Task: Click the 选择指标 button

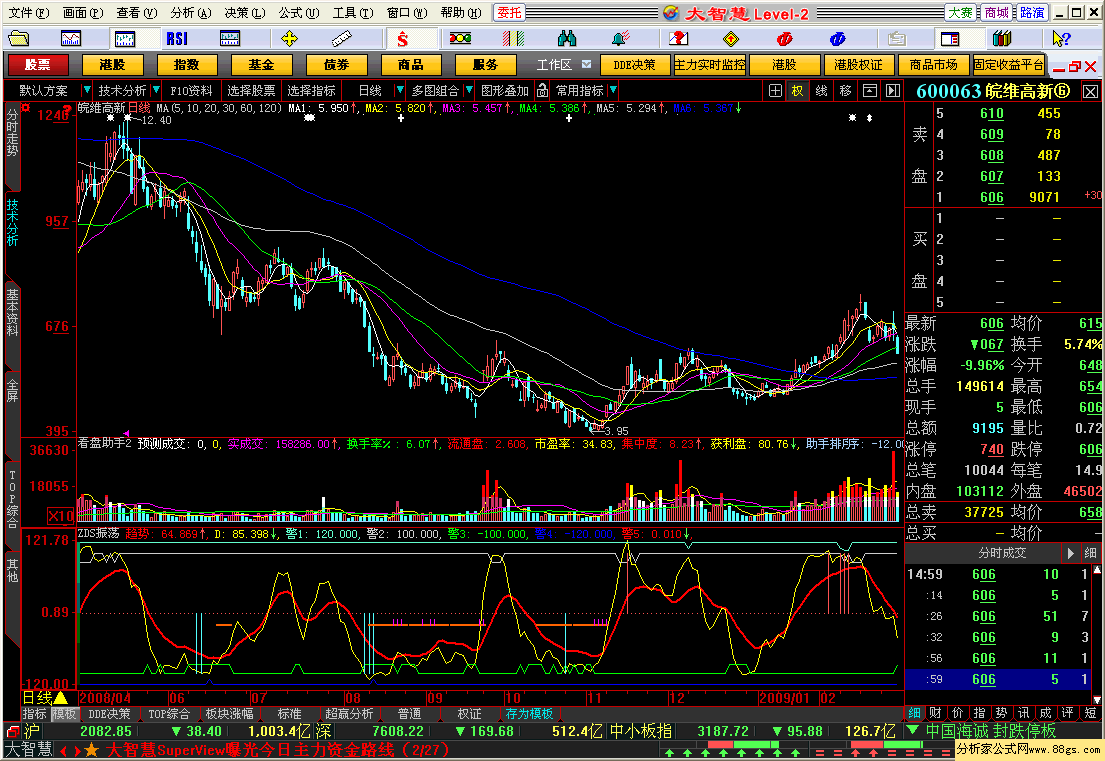Action: point(311,90)
